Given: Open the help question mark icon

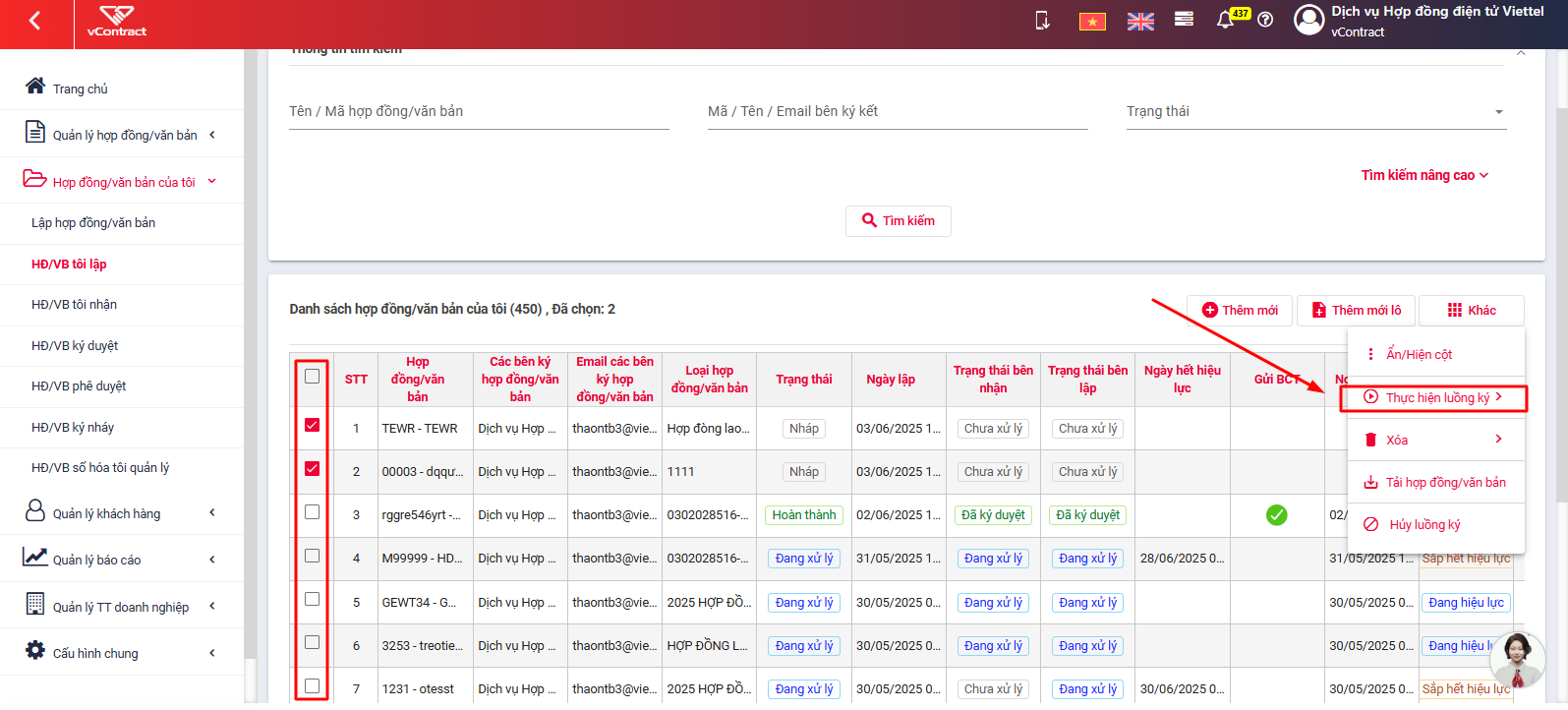Looking at the screenshot, I should coord(1265,20).
